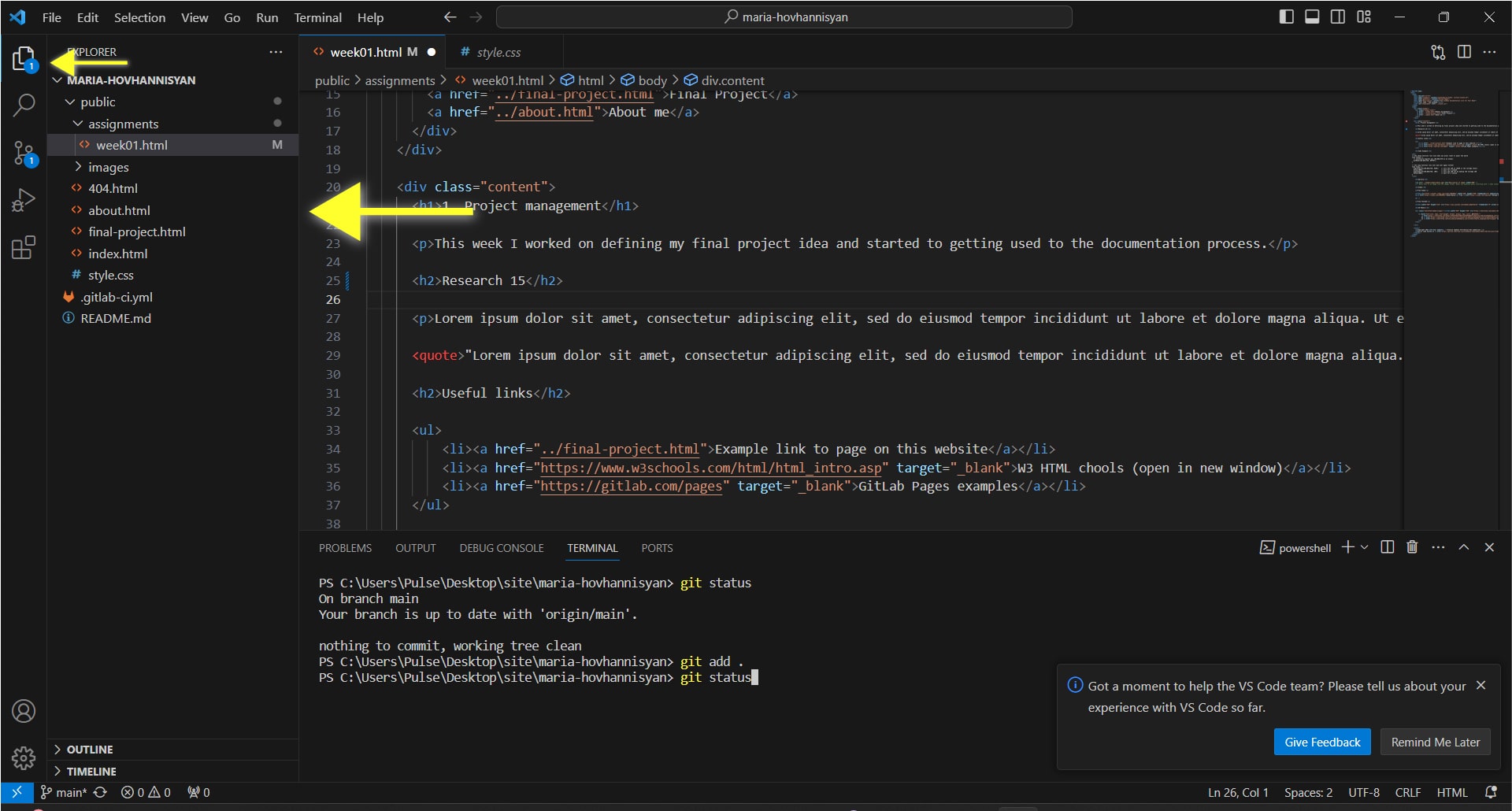Screen dimensions: 1512x811
Task: Toggle secondary side bar visibility
Action: (x=1338, y=17)
